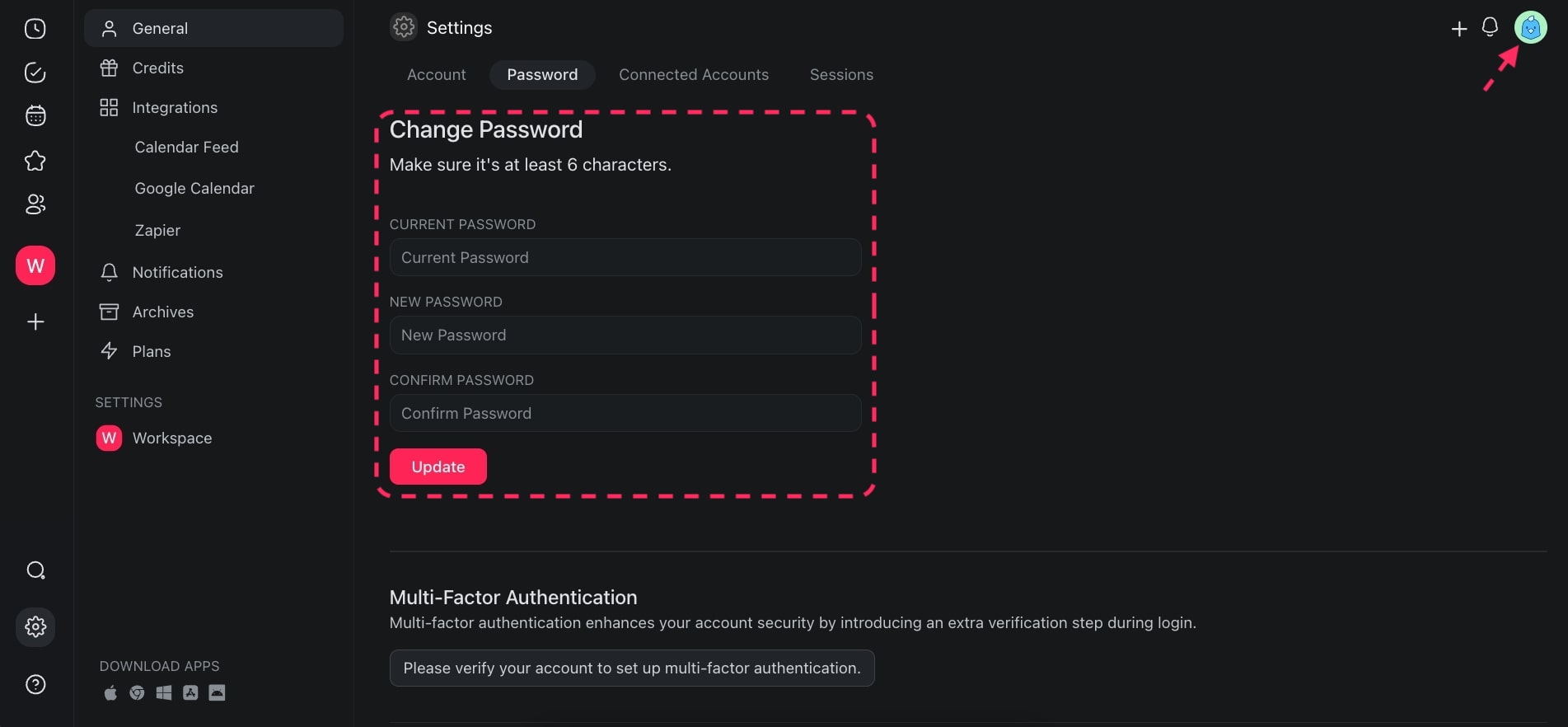Image resolution: width=1568 pixels, height=727 pixels.
Task: Open Google Calendar integration
Action: click(x=194, y=189)
